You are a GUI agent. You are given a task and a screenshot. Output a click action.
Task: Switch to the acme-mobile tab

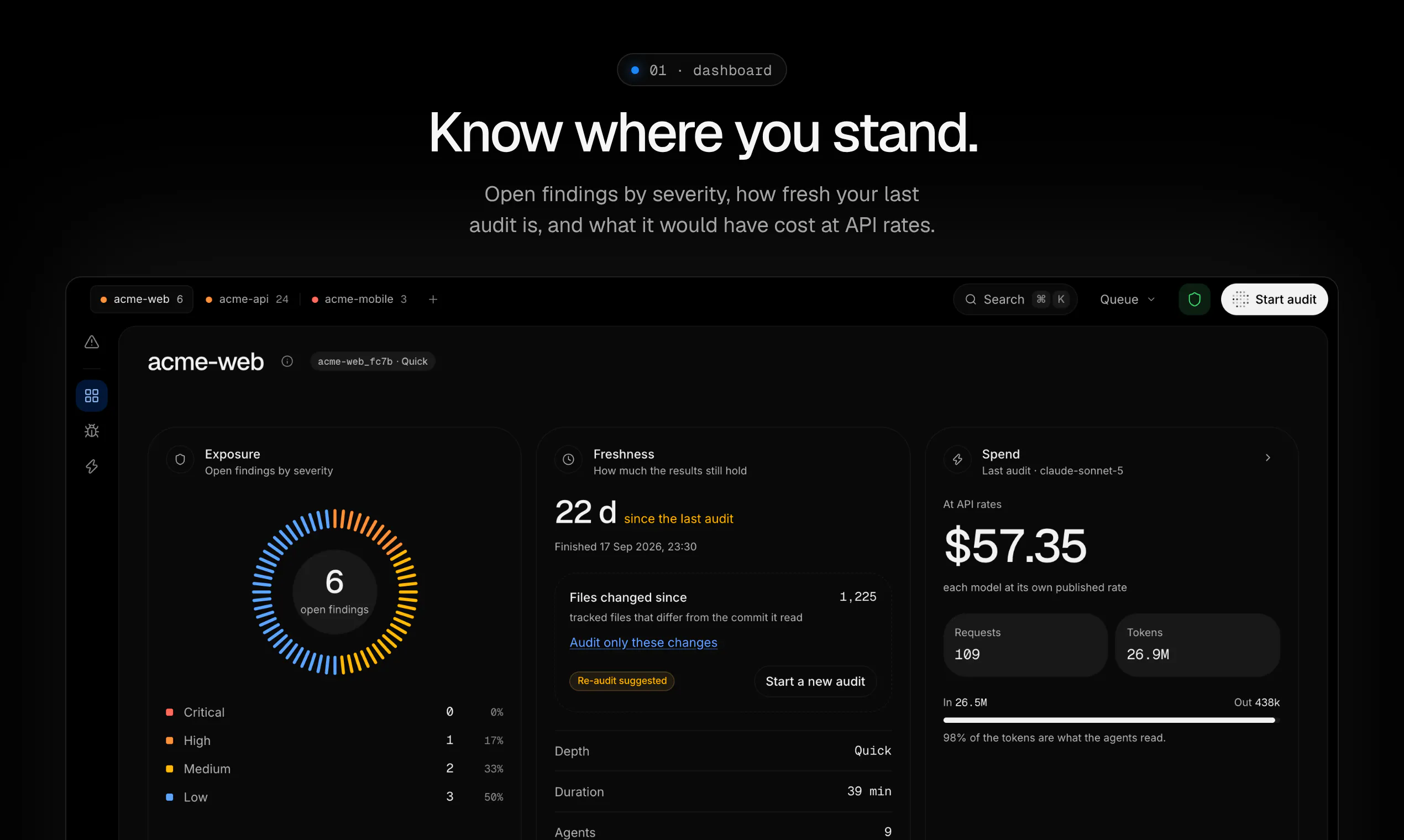[359, 300]
